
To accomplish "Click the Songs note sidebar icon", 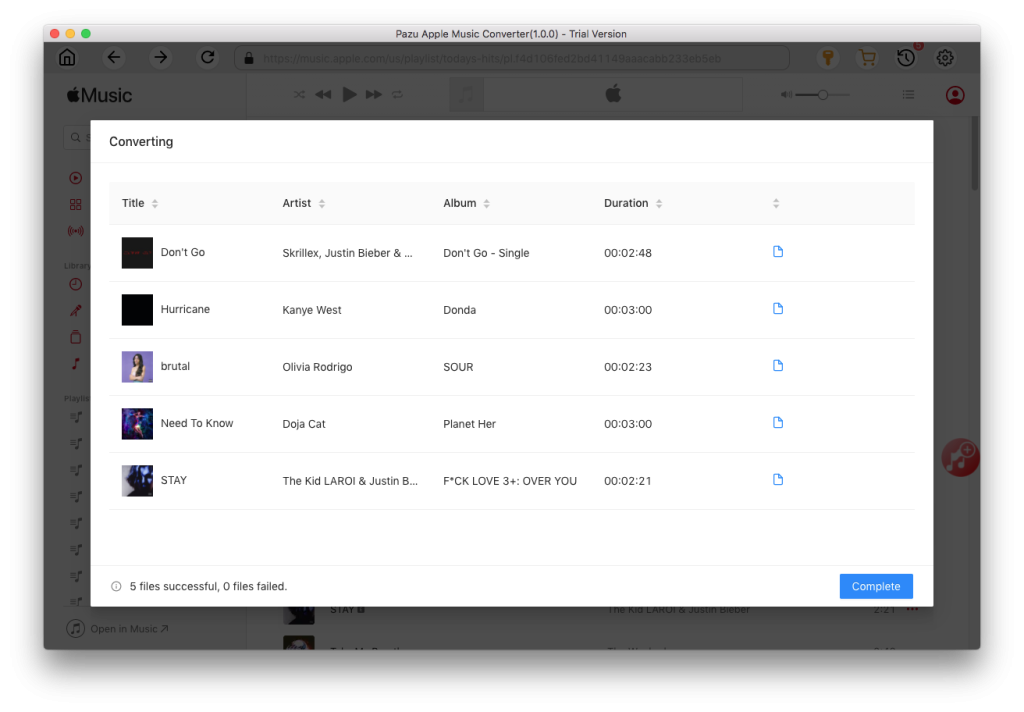I will point(76,364).
